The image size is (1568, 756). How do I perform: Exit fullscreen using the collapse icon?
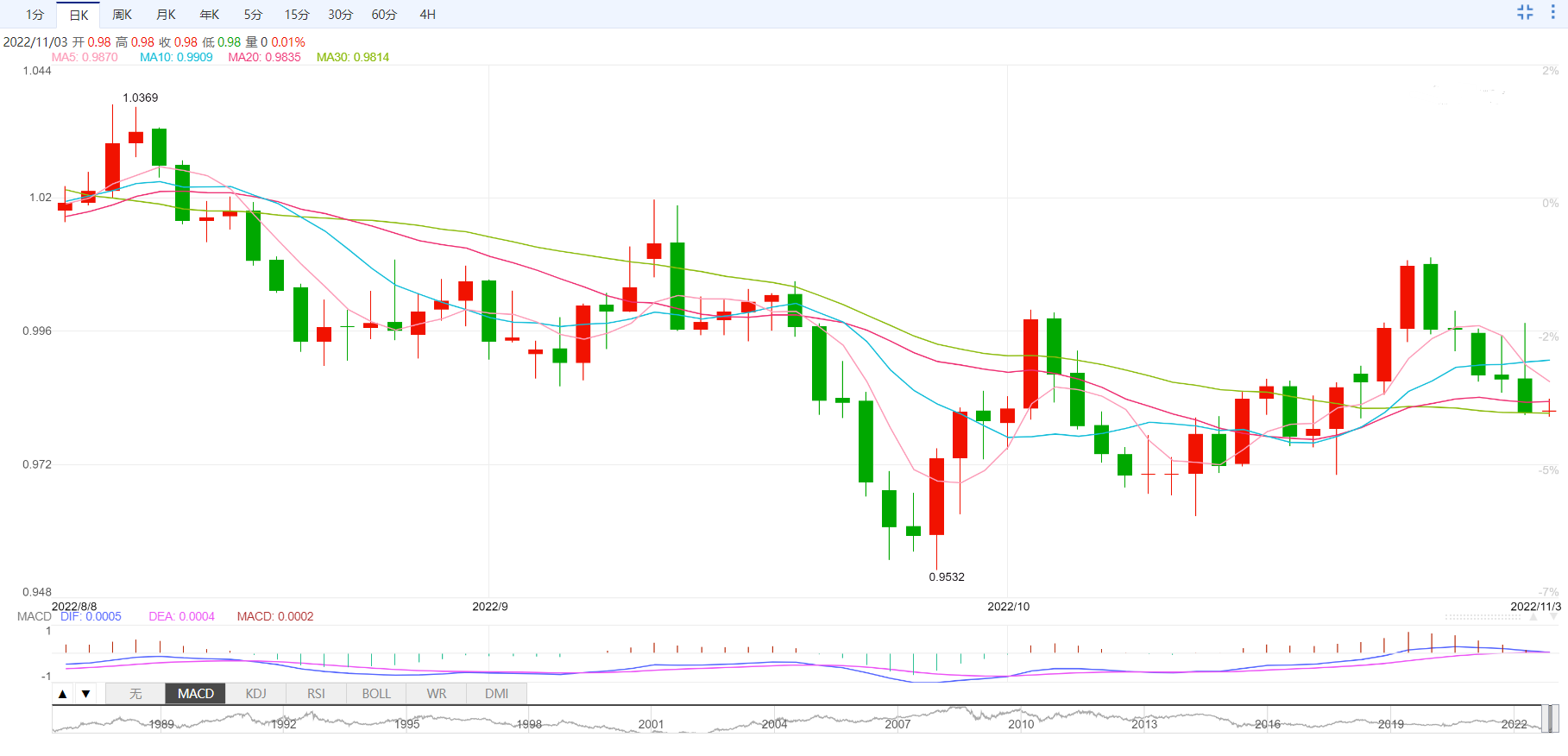(x=1525, y=12)
